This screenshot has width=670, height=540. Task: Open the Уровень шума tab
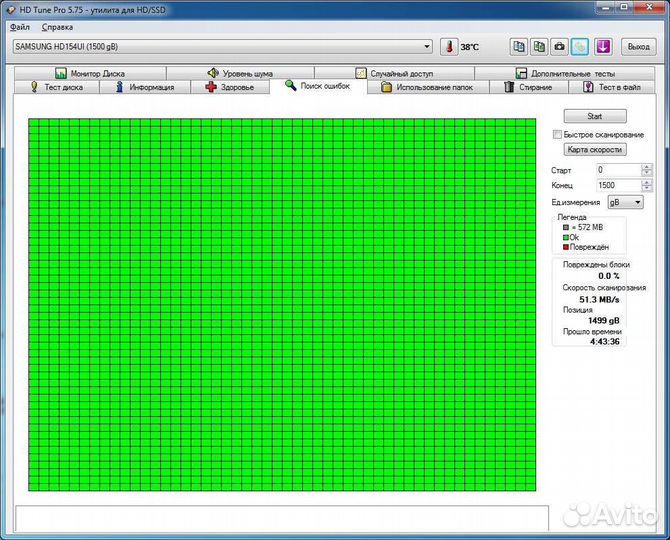(x=240, y=73)
